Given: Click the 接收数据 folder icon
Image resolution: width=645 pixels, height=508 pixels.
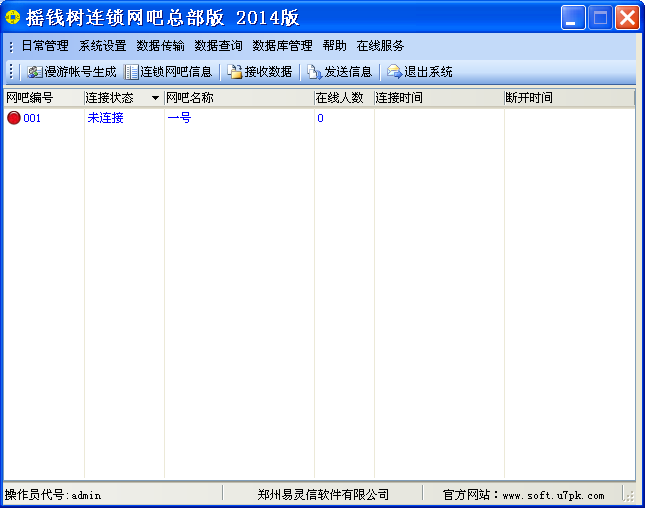Looking at the screenshot, I should pos(235,72).
